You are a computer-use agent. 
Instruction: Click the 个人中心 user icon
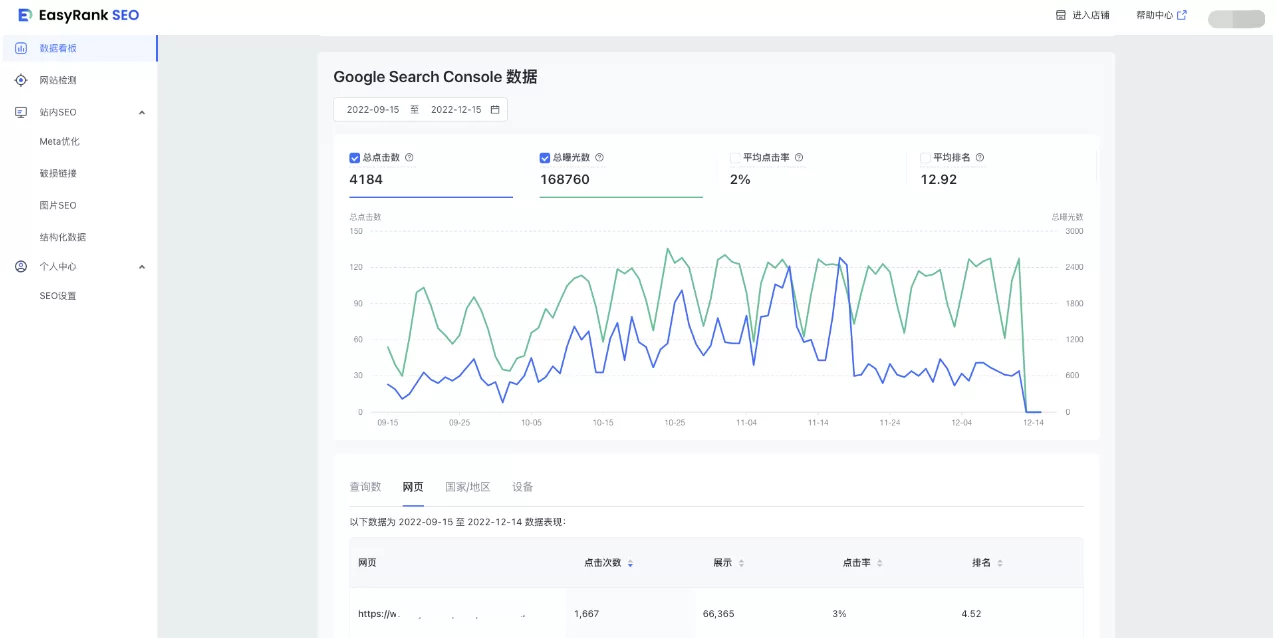point(21,266)
